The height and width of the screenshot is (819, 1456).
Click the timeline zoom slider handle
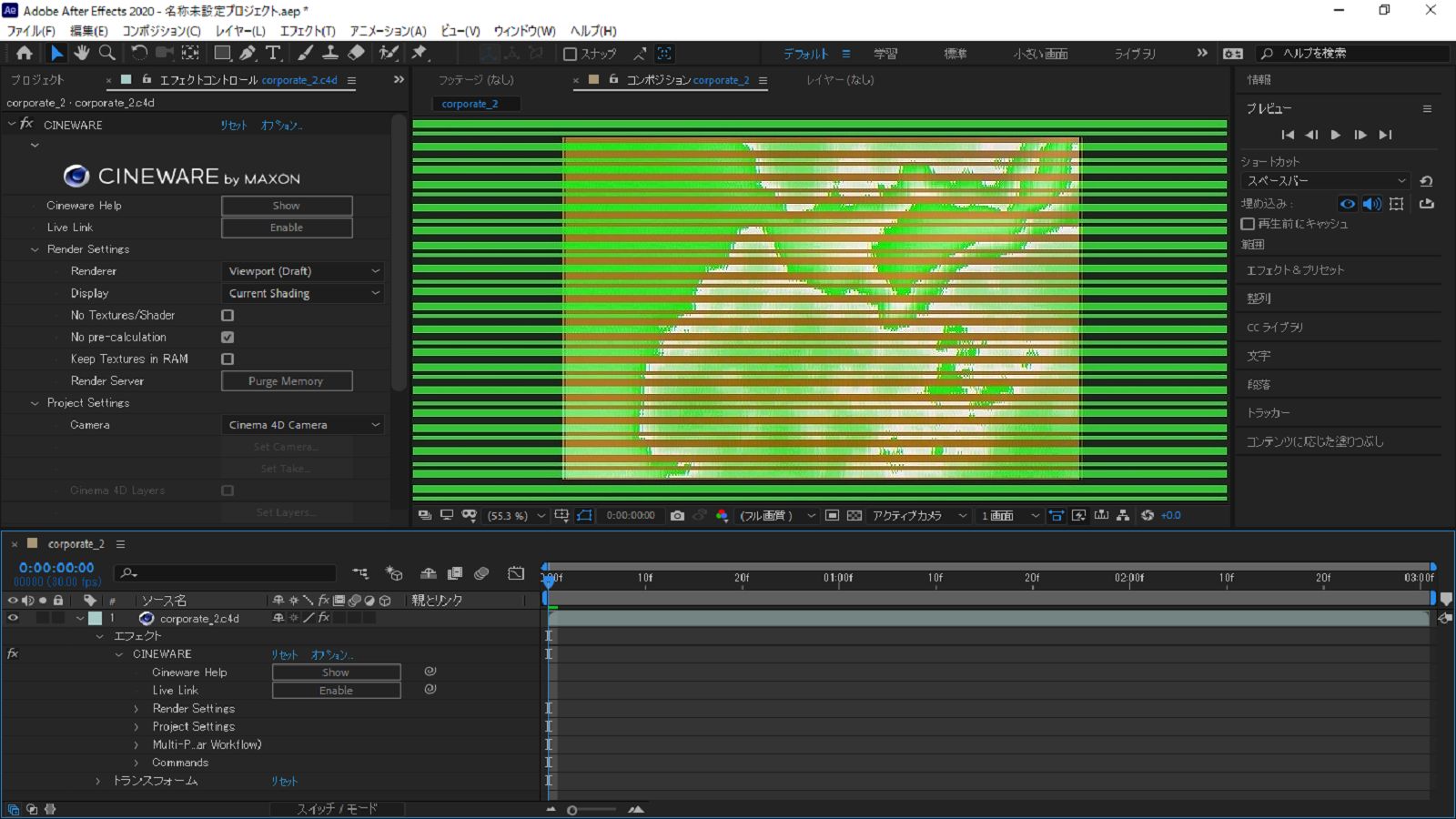[571, 810]
